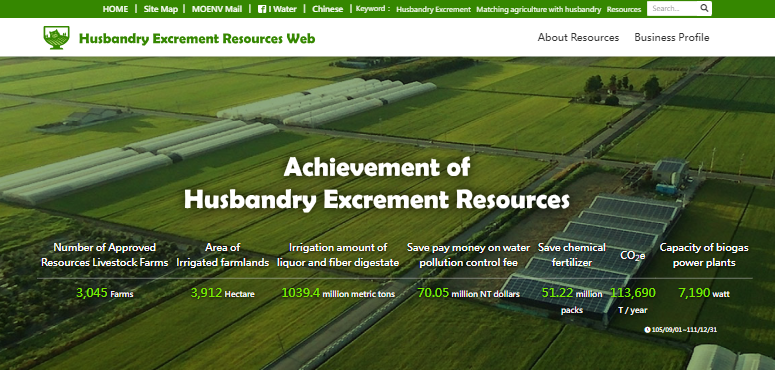
Task: Go to the HOME page
Action: [x=115, y=9]
